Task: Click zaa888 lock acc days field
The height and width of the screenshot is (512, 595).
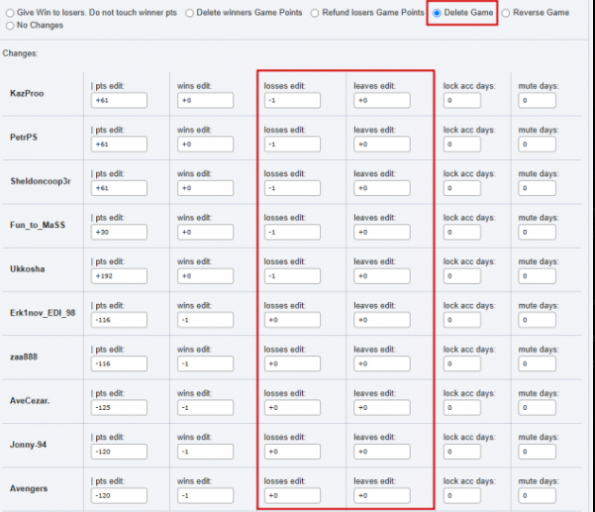Action: (462, 364)
